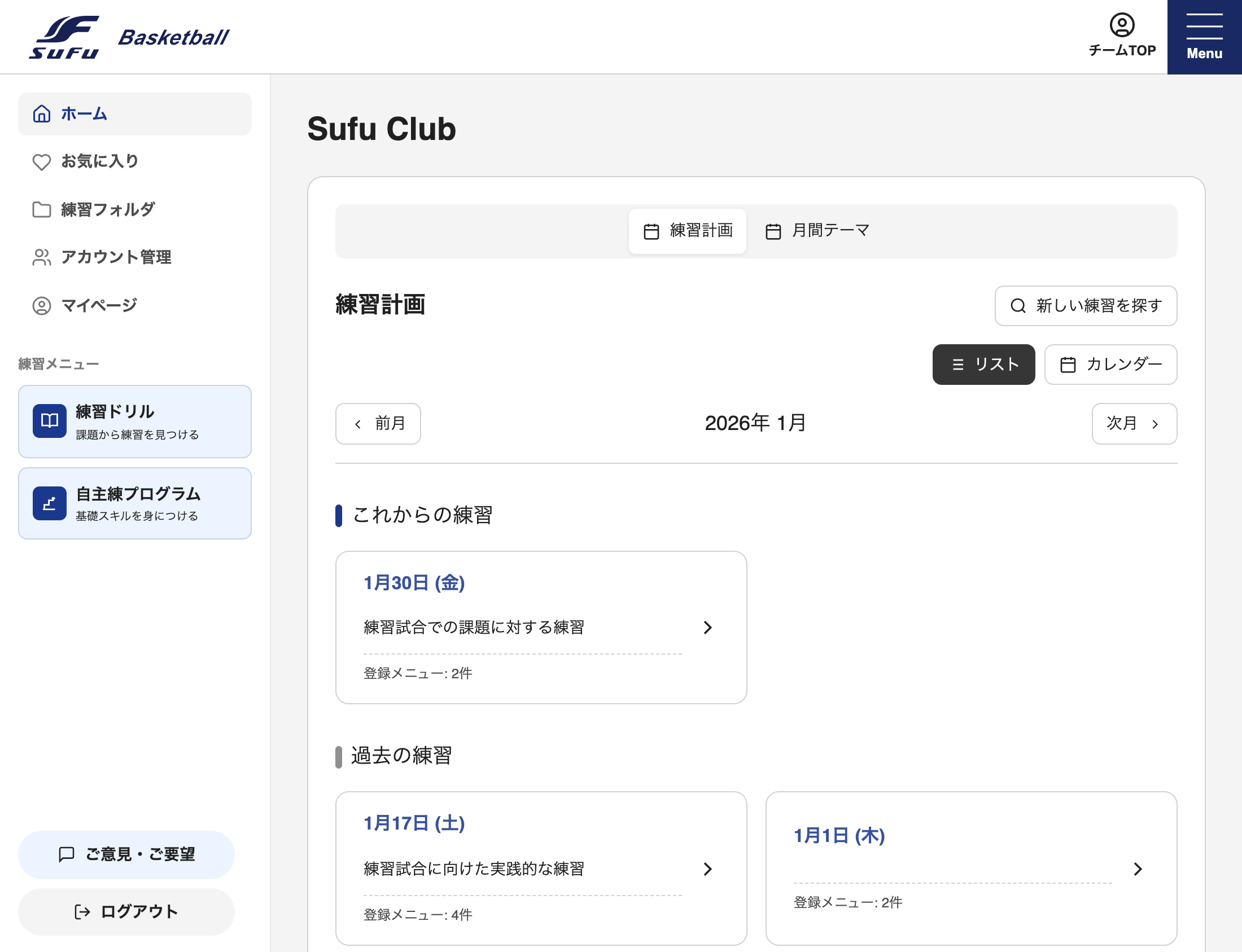Open 自主練プログラム card
This screenshot has height=952, width=1242.
pos(134,503)
